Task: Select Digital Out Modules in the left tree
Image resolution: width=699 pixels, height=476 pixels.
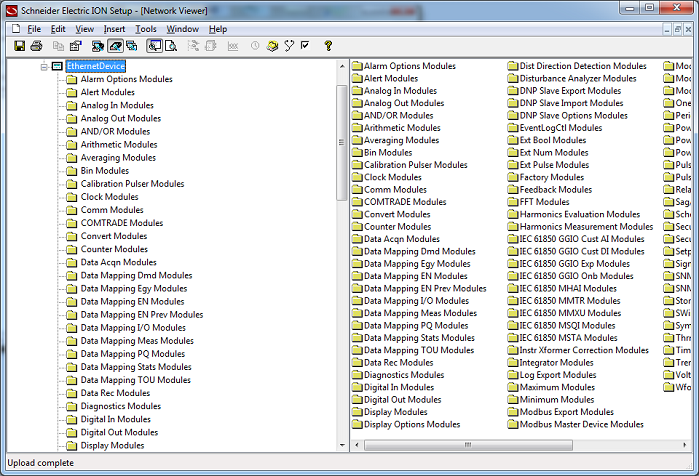Action: pyautogui.click(x=119, y=432)
